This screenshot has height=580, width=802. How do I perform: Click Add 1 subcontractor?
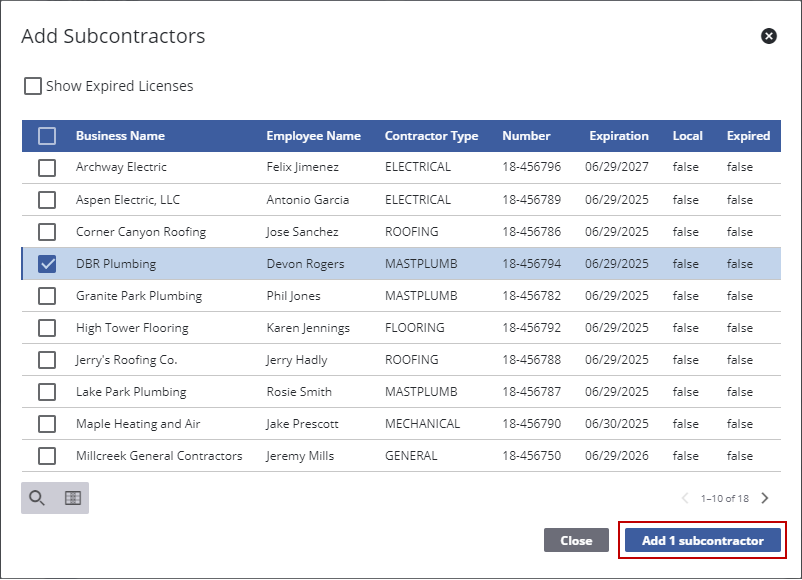701,540
